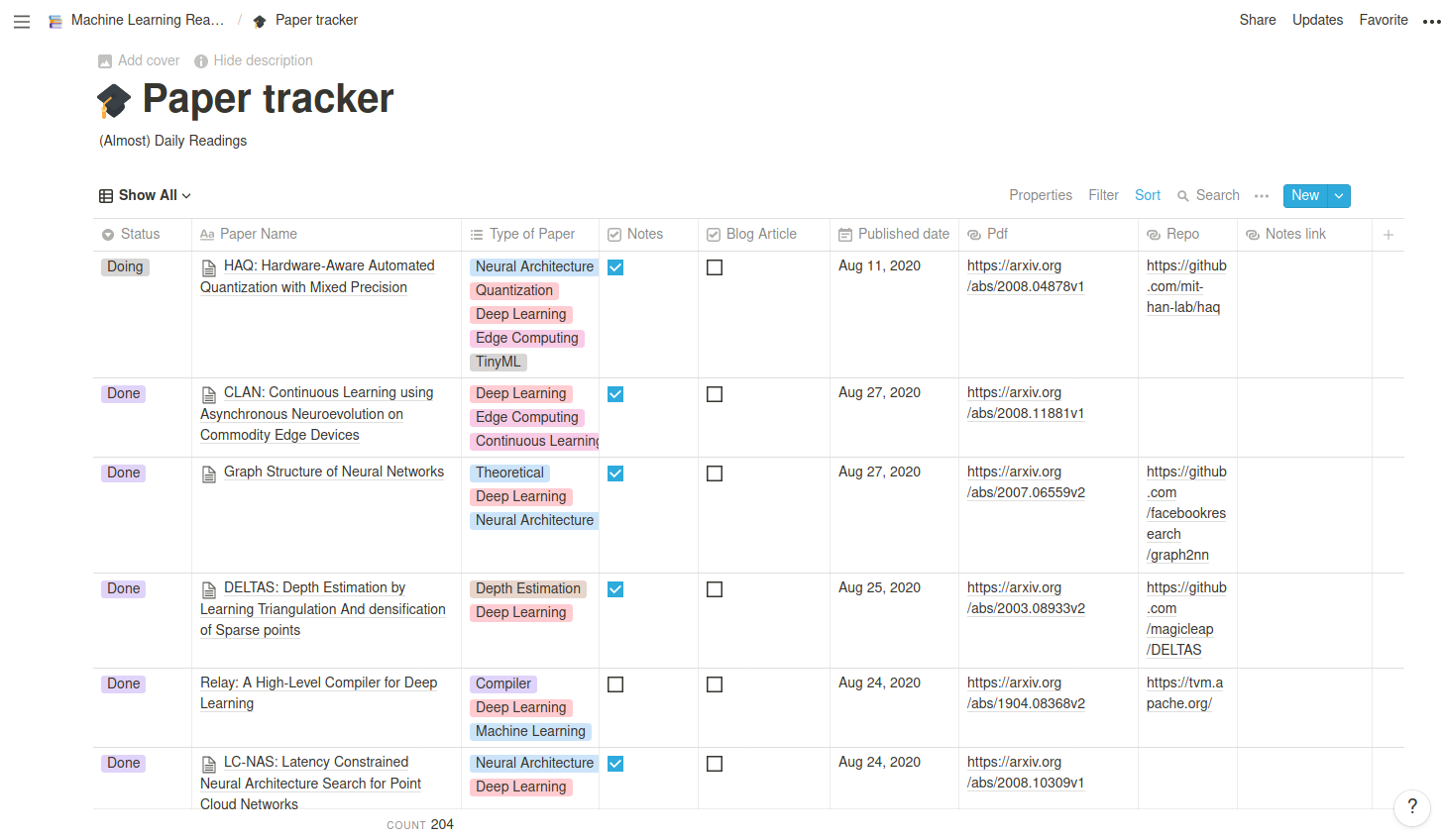Open the New button dropdown arrow

click(x=1339, y=196)
